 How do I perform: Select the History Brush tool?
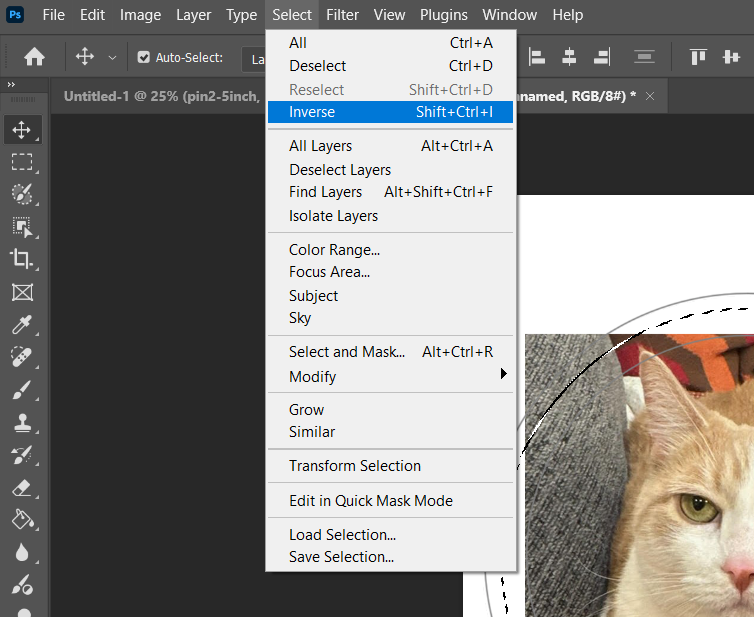[x=22, y=455]
